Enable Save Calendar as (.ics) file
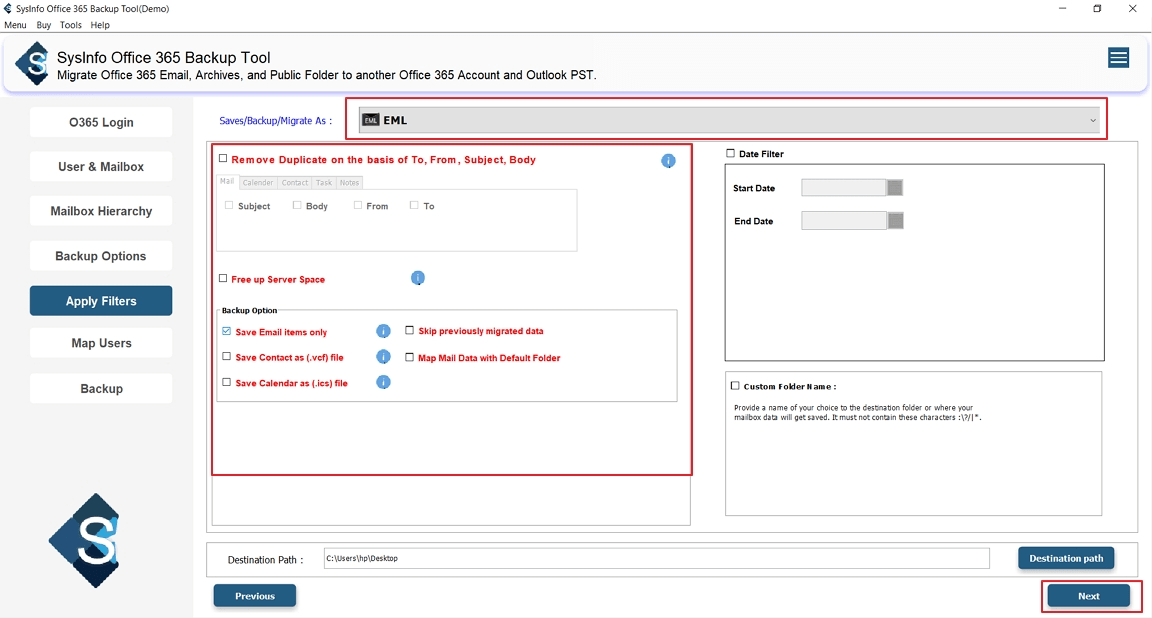Screen dimensions: 1152x618 [226, 382]
